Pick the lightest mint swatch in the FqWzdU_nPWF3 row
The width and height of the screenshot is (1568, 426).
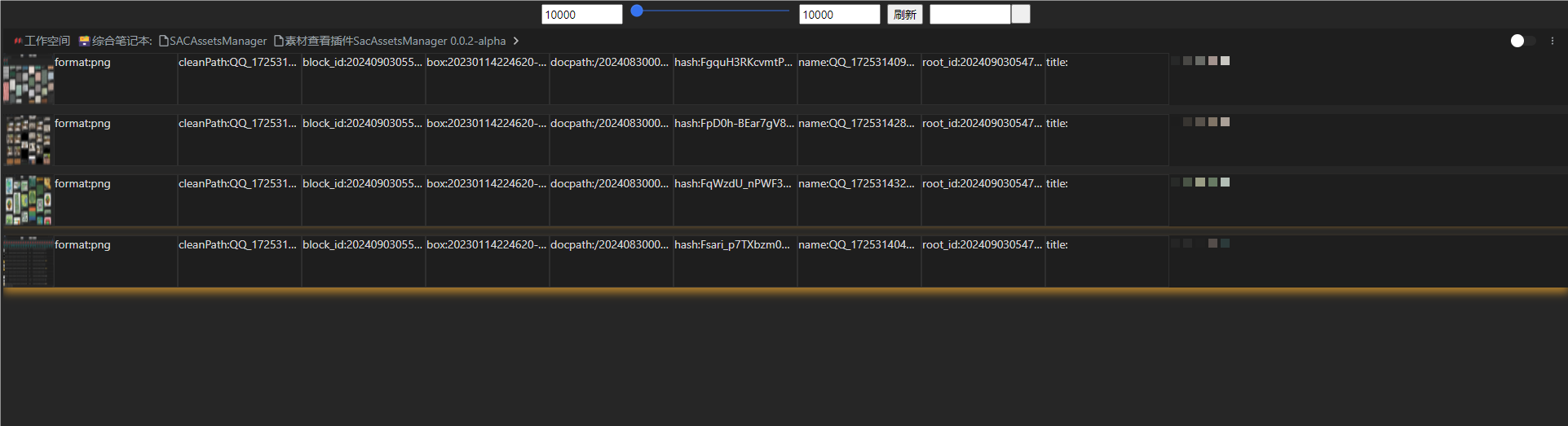point(1225,182)
